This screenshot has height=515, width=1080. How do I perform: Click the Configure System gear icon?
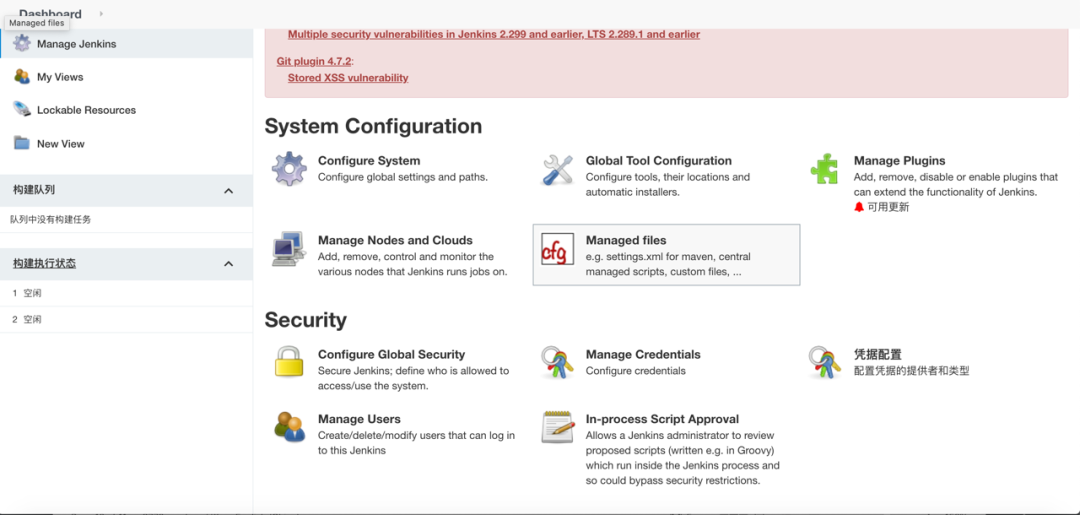tap(289, 169)
